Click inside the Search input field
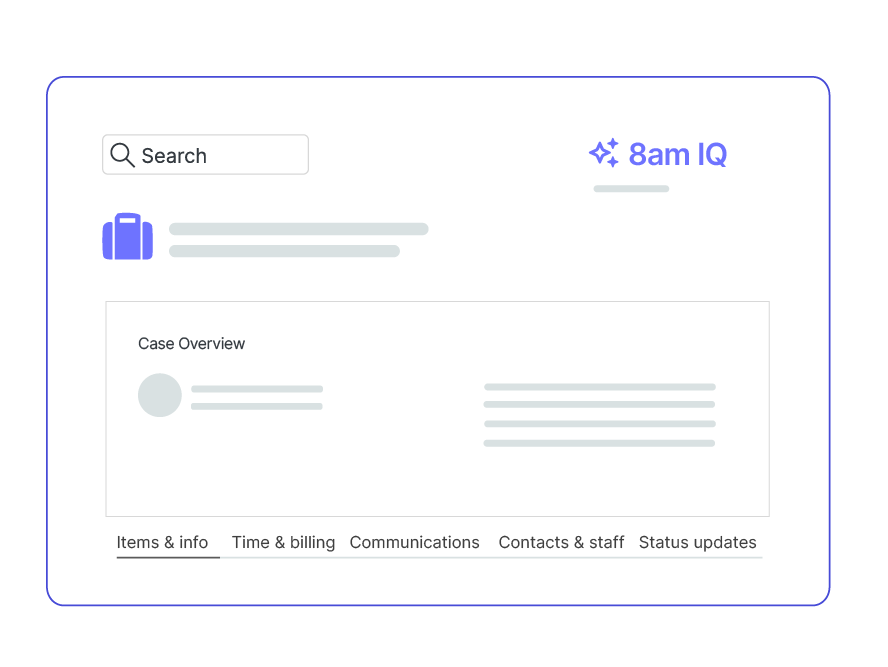The image size is (888, 667). 222,155
